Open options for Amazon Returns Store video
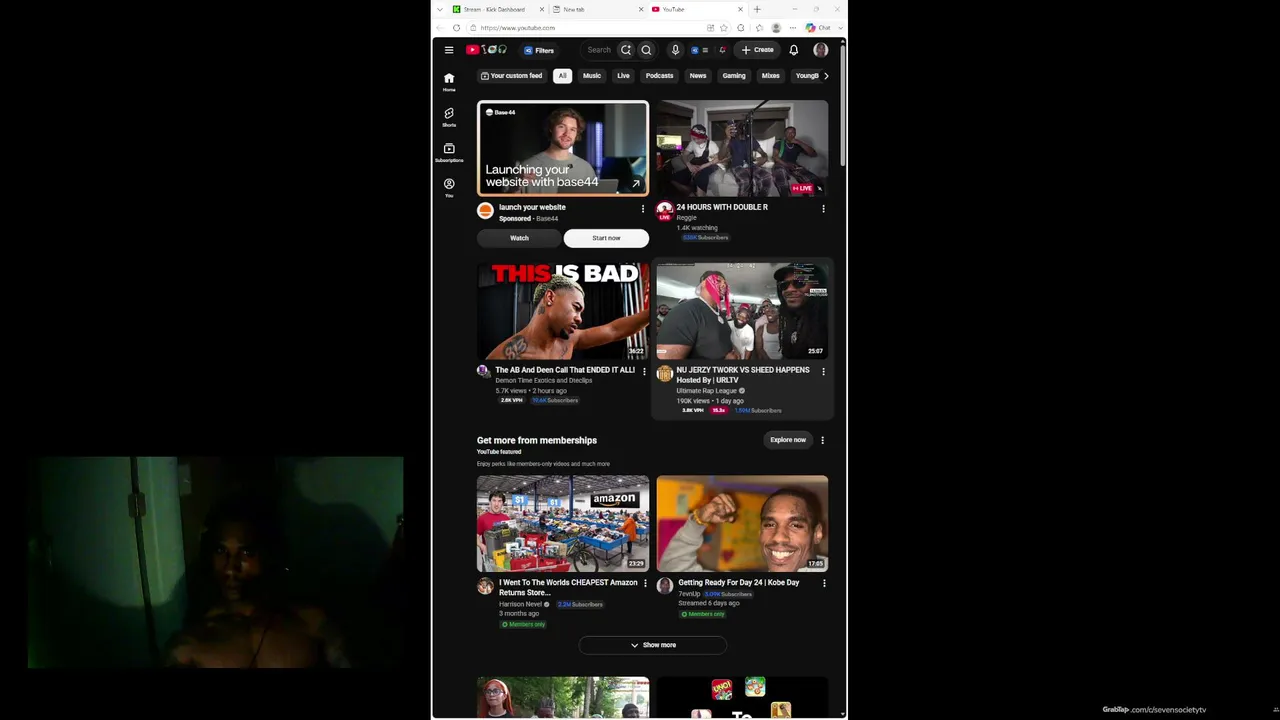This screenshot has height=720, width=1280. point(644,583)
